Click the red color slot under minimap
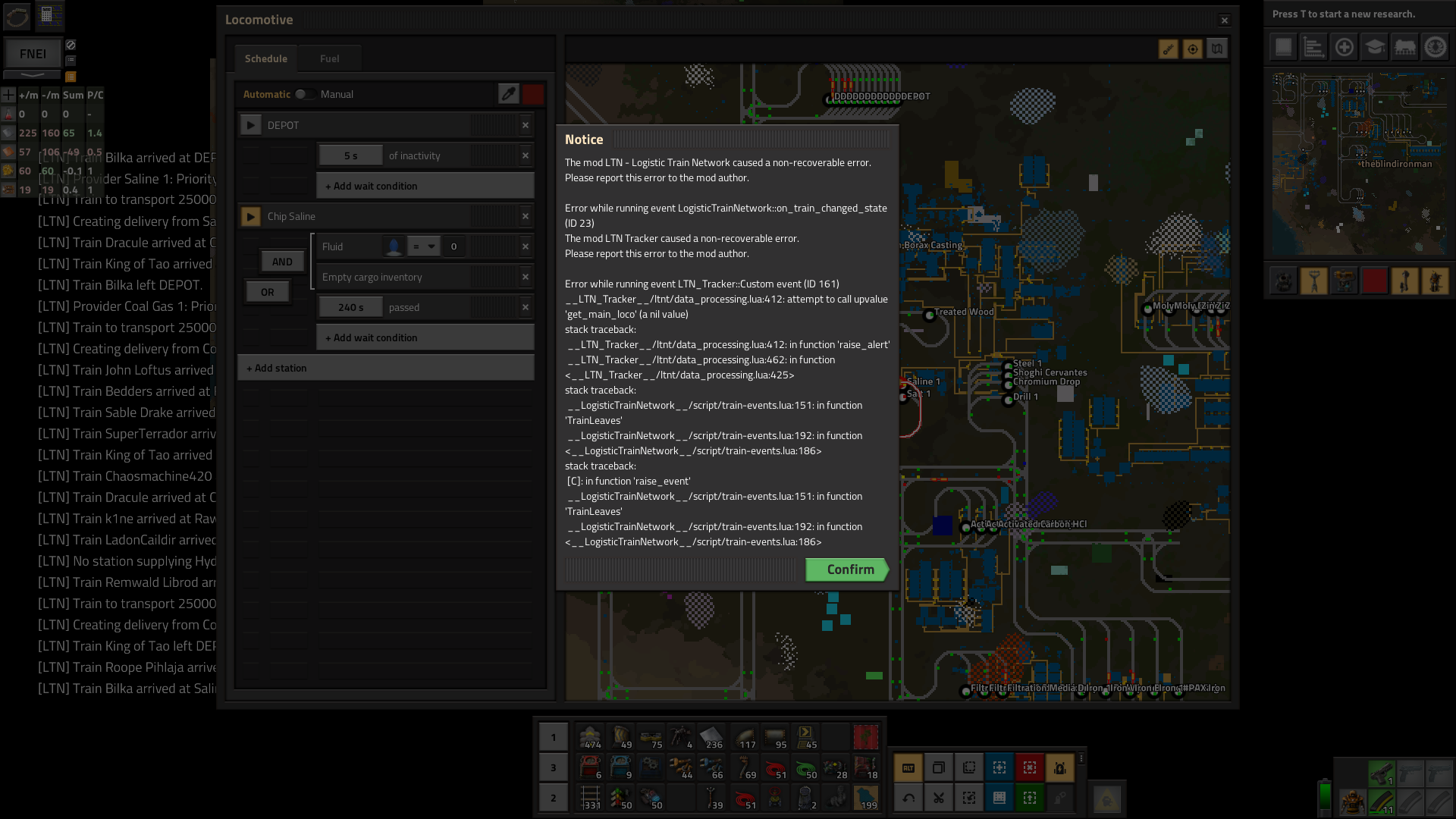Viewport: 1456px width, 819px height. pyautogui.click(x=1374, y=281)
